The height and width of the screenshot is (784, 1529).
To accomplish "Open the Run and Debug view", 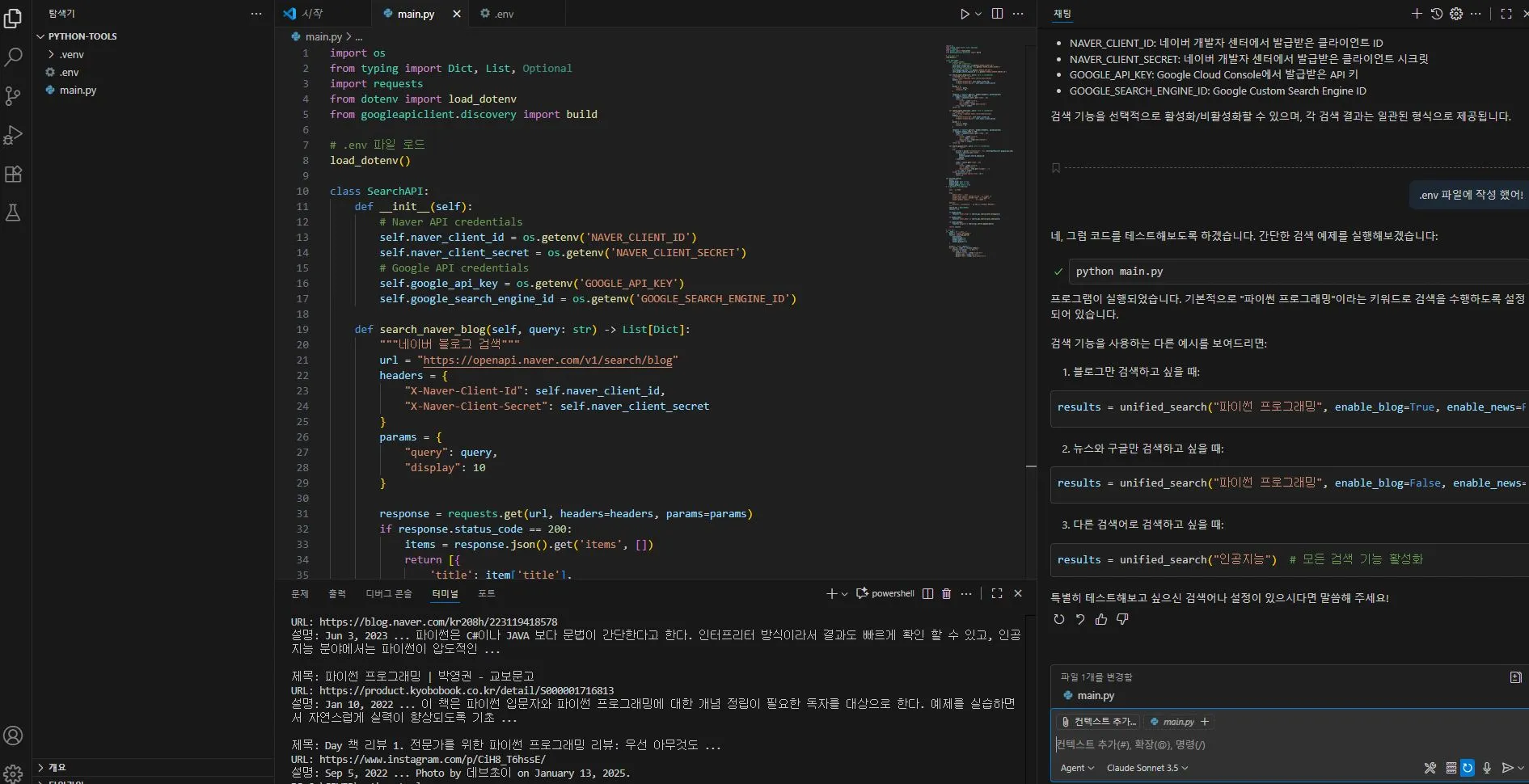I will click(13, 135).
